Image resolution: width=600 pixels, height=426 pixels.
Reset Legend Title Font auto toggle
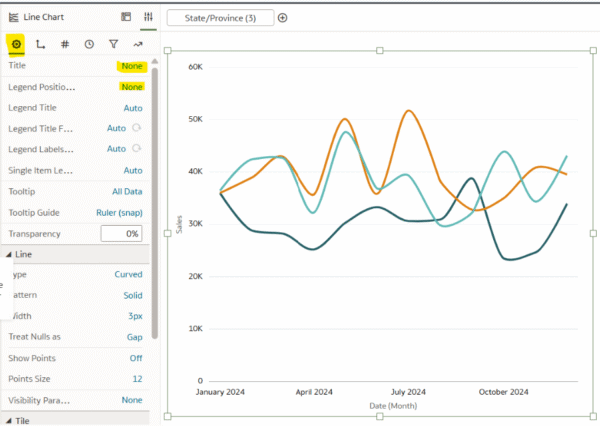pyautogui.click(x=137, y=128)
